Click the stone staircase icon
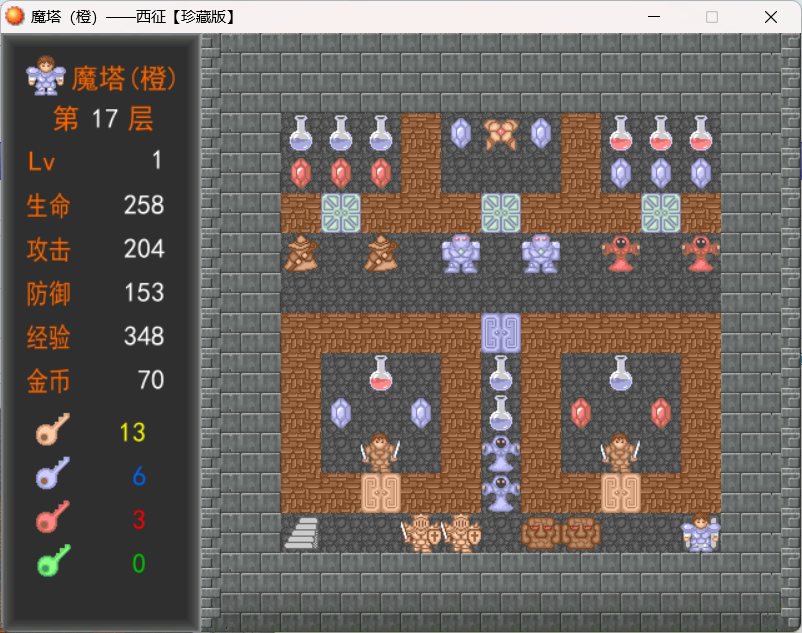The width and height of the screenshot is (802, 633). click(x=301, y=533)
